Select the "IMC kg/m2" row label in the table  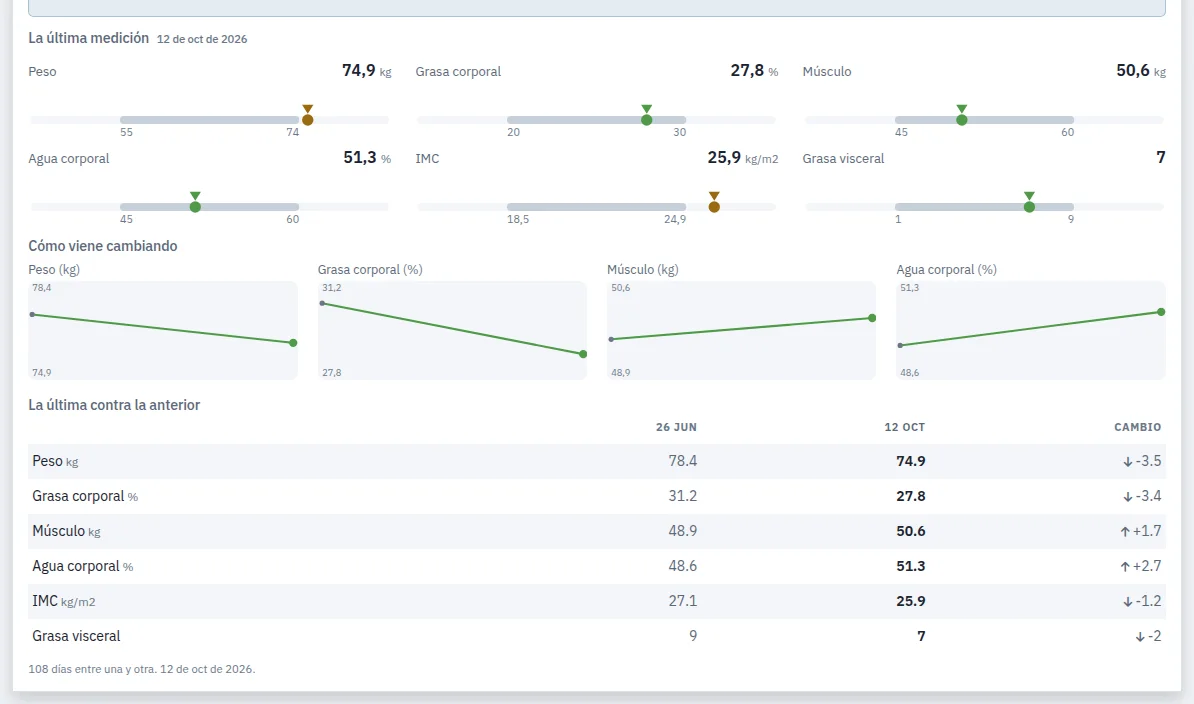(64, 601)
